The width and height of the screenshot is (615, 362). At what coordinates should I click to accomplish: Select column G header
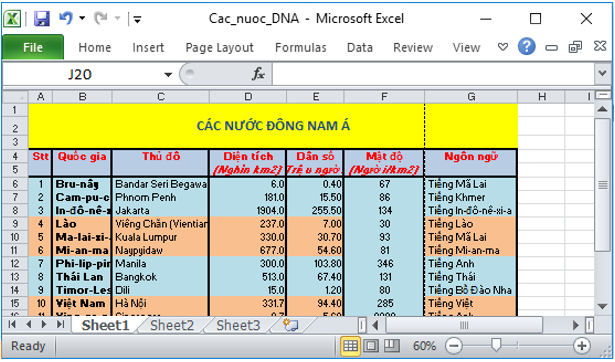tap(471, 97)
